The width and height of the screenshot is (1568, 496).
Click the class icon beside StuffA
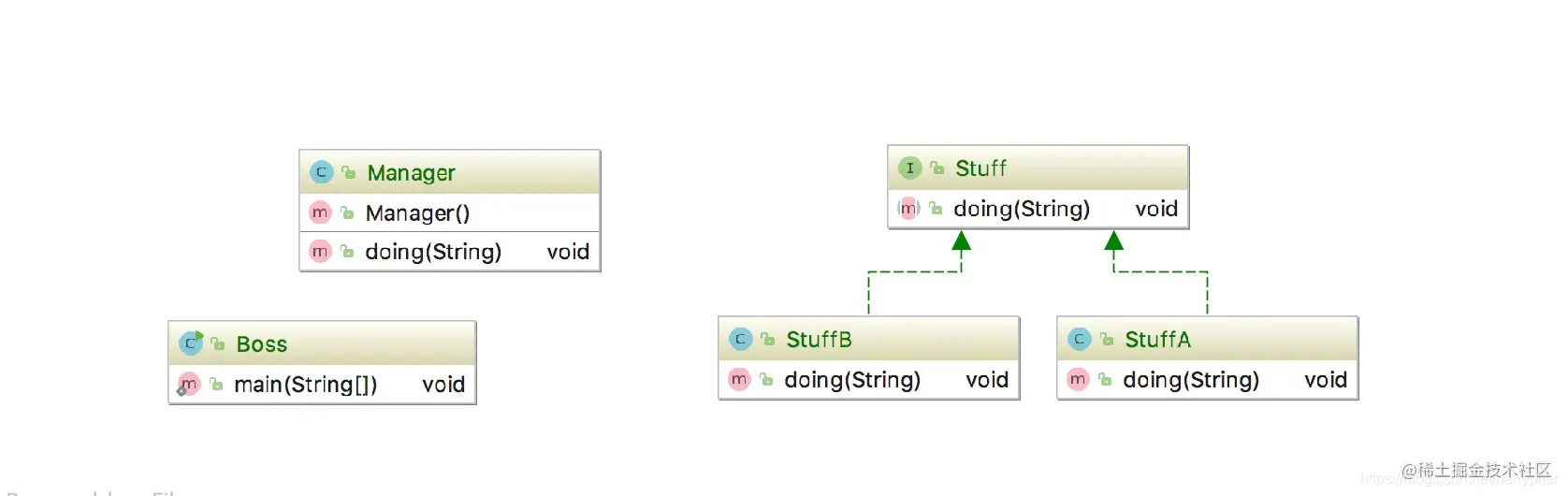click(1079, 339)
